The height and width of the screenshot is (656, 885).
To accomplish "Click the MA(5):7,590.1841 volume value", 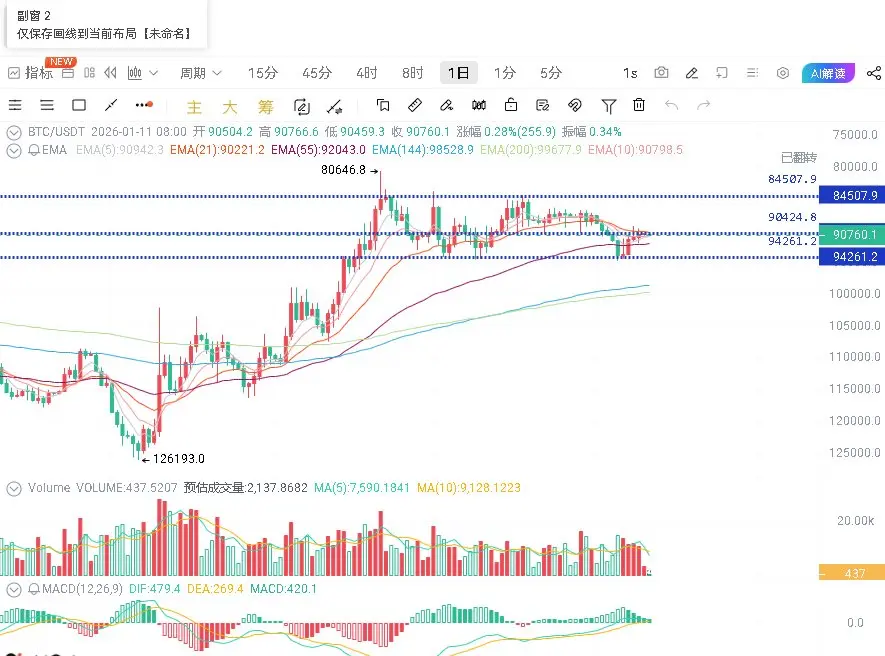I will 362,487.
